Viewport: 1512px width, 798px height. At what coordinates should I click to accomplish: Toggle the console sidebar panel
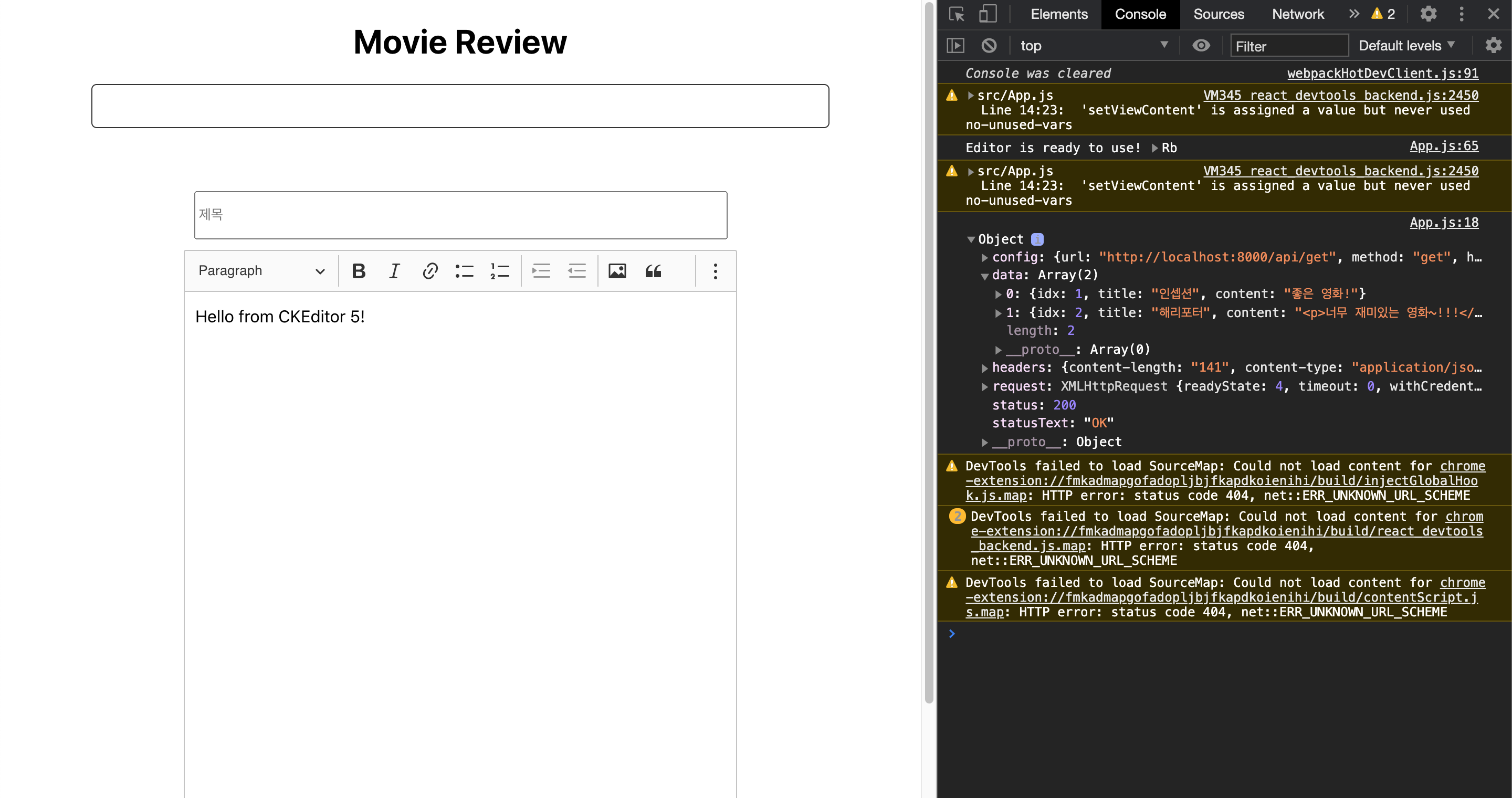[x=955, y=46]
